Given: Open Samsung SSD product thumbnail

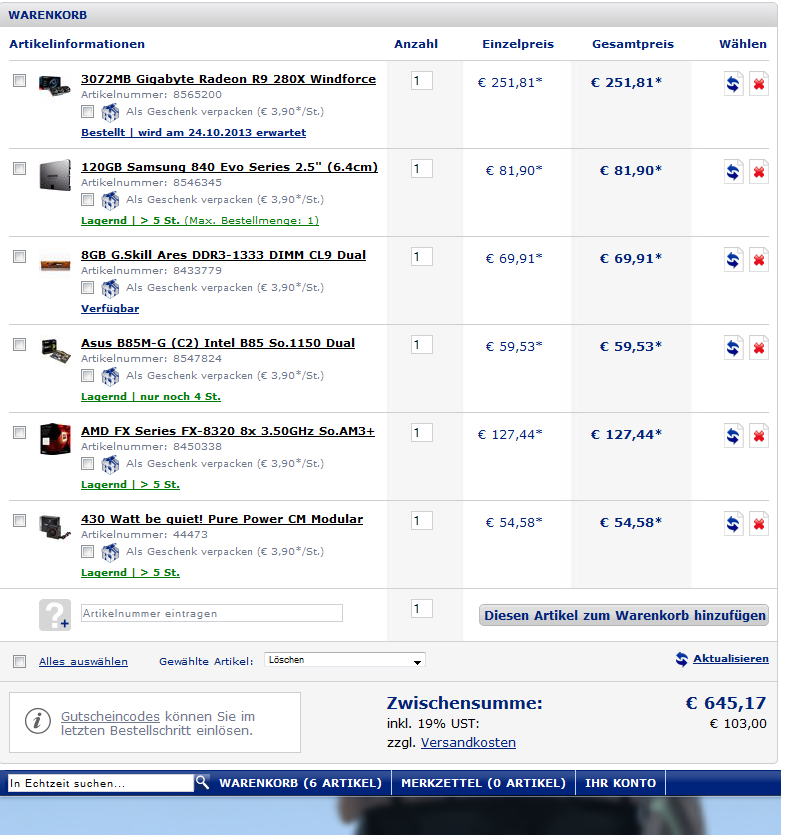Looking at the screenshot, I should coord(55,174).
